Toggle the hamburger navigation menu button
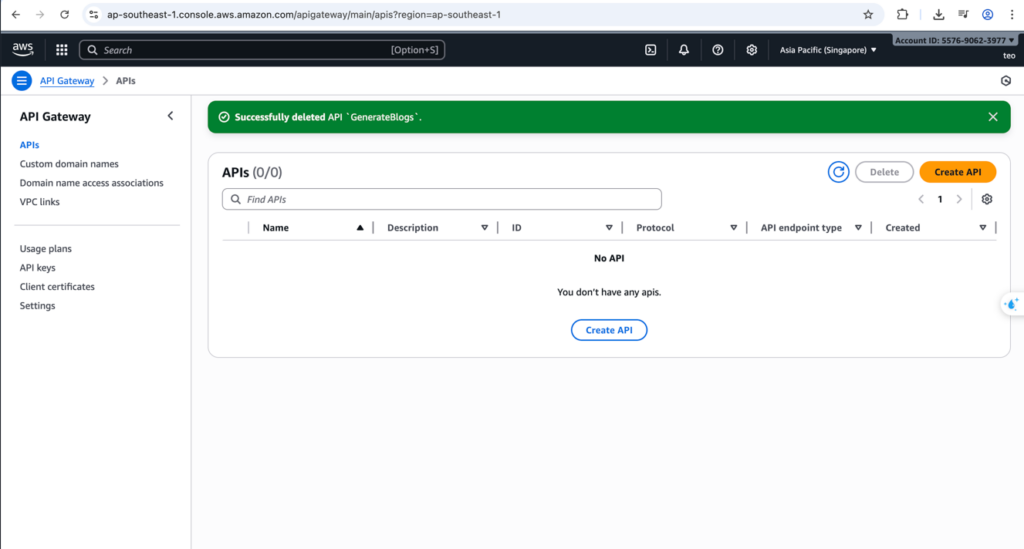Image resolution: width=1024 pixels, height=549 pixels. click(21, 81)
